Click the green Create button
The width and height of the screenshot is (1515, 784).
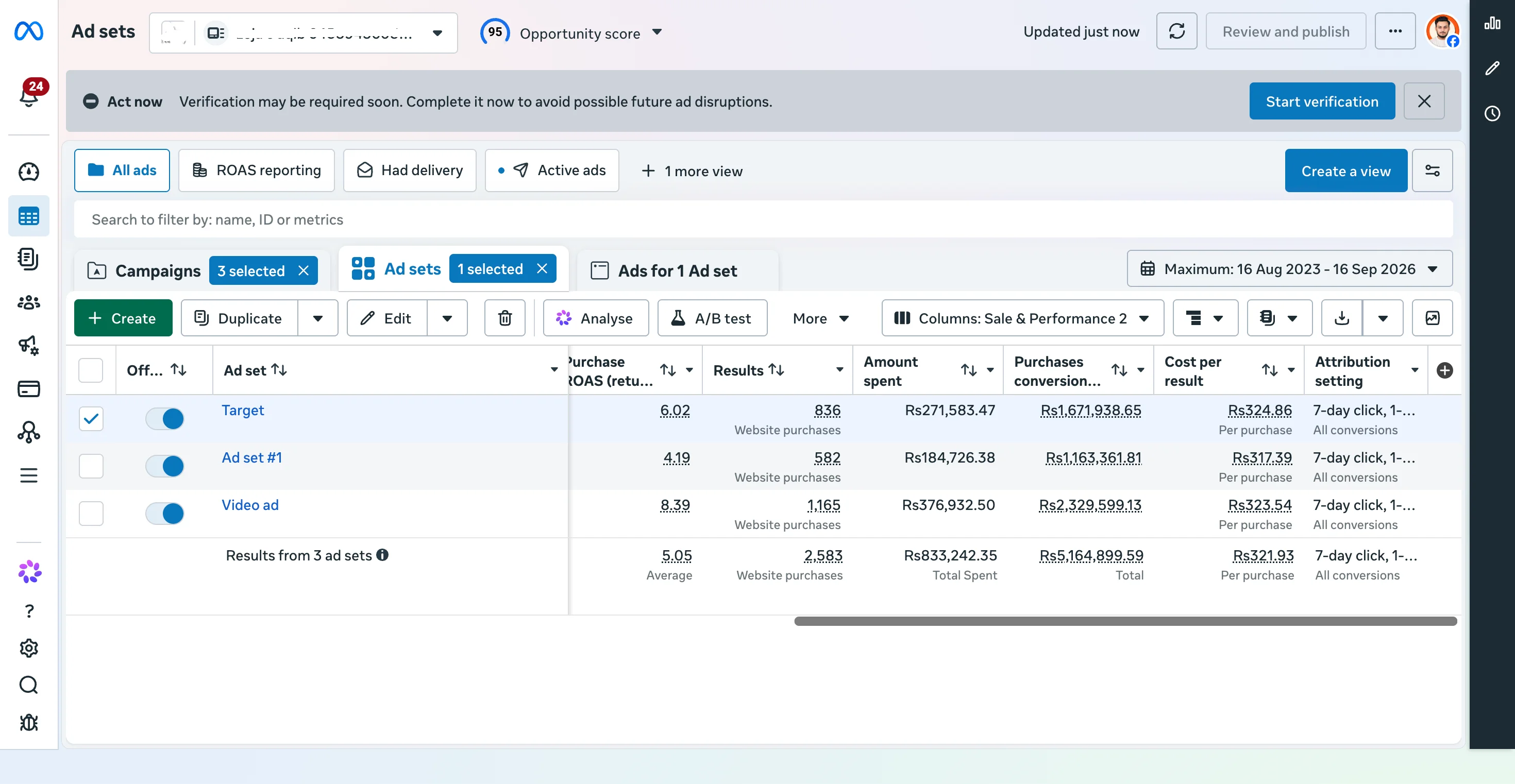(123, 318)
